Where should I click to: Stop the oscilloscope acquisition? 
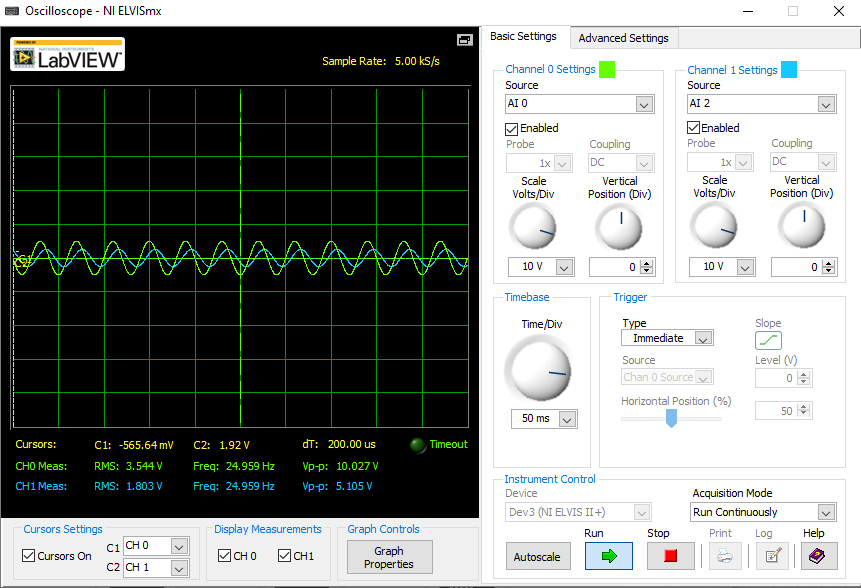point(670,556)
